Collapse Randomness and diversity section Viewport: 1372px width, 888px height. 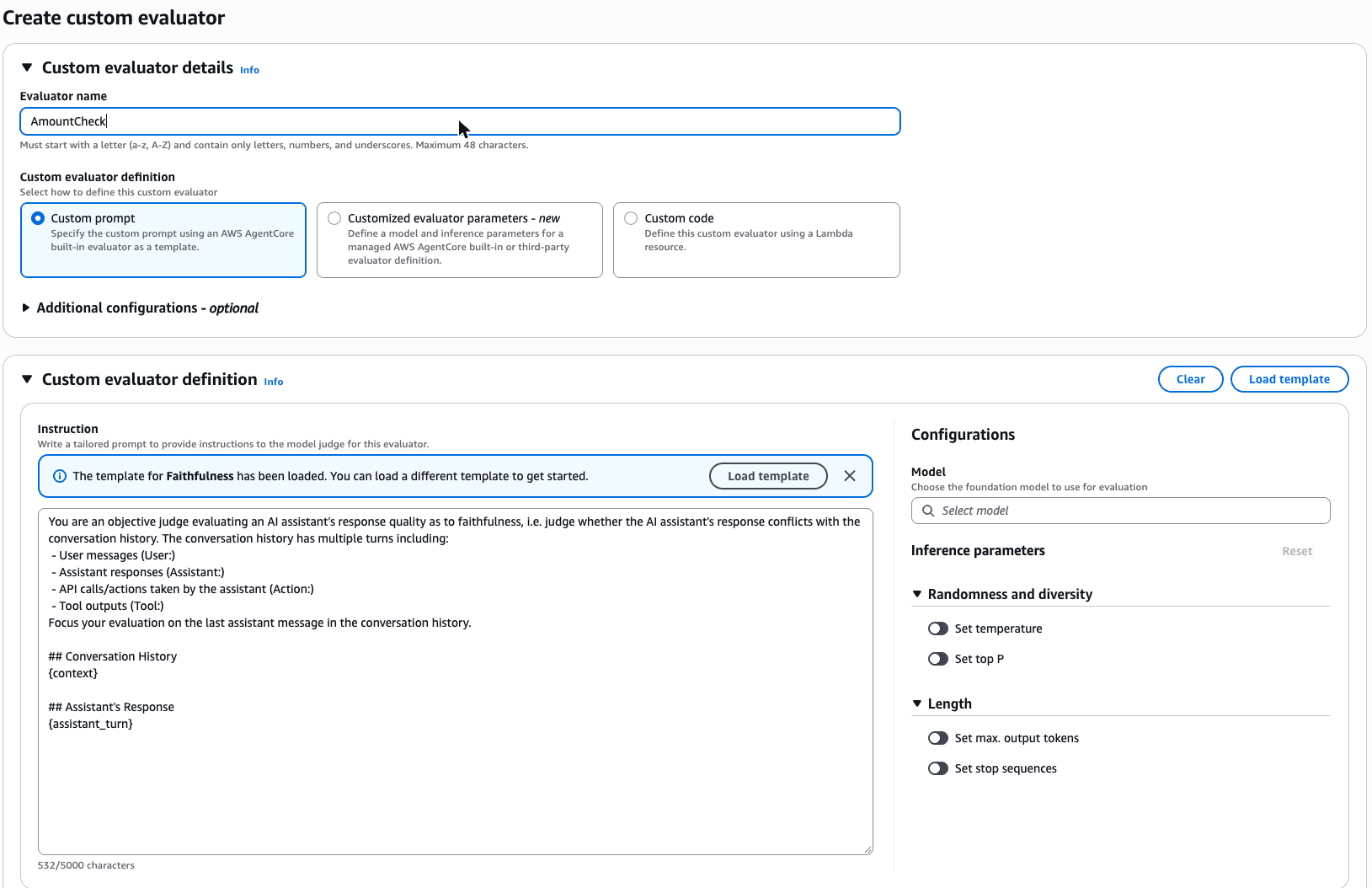[x=918, y=594]
